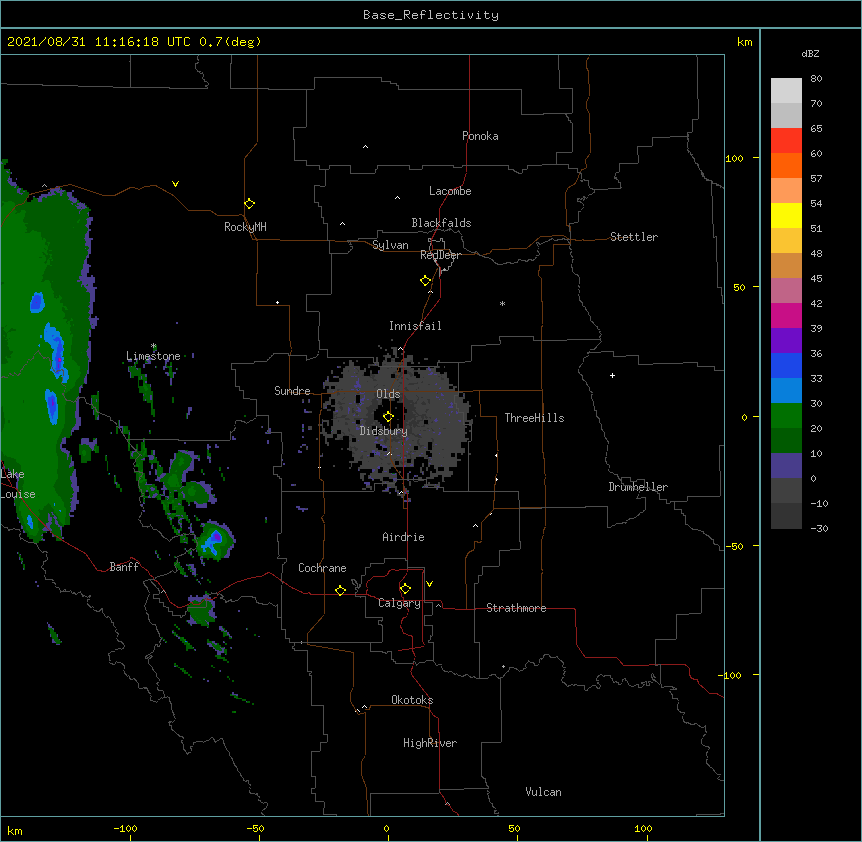Select the lightest gray swatch at the legend top
862x842 pixels.
pyautogui.click(x=786, y=91)
